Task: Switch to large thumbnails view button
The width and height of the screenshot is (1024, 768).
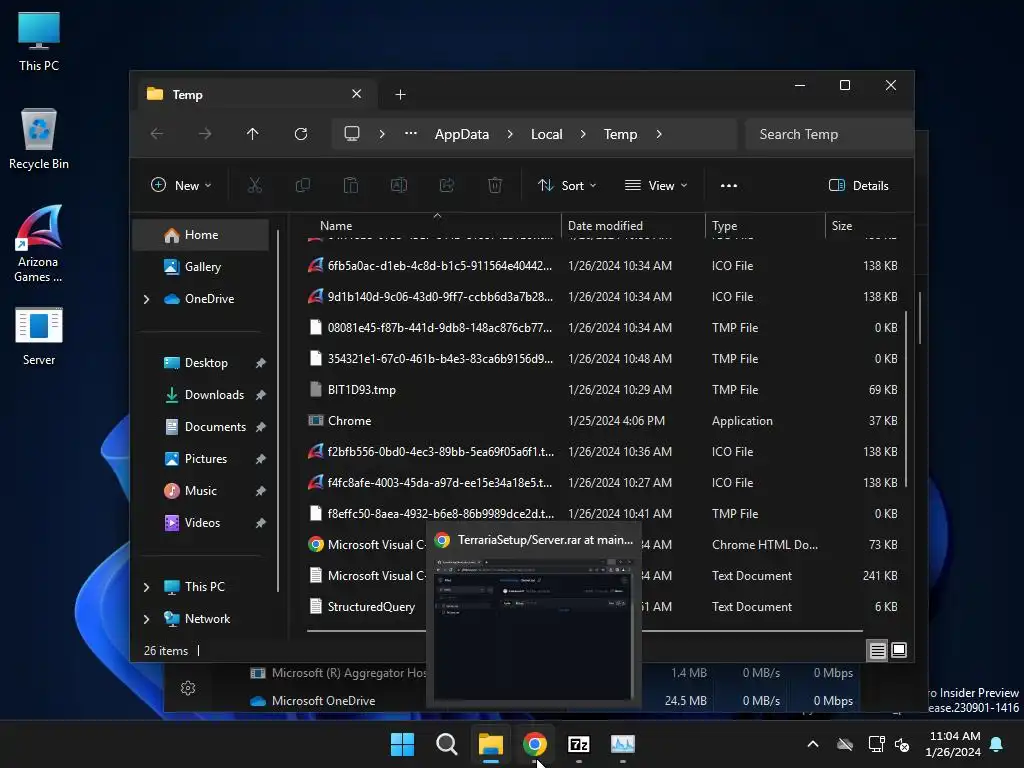Action: (899, 650)
